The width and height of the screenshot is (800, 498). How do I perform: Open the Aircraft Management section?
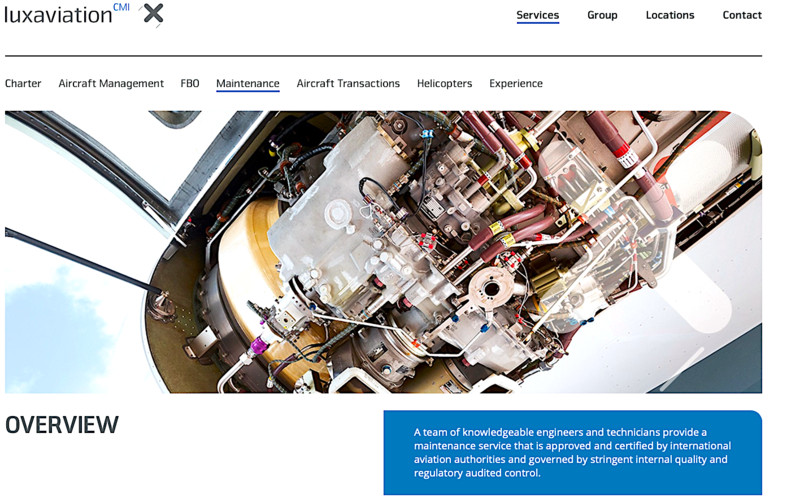click(x=111, y=83)
